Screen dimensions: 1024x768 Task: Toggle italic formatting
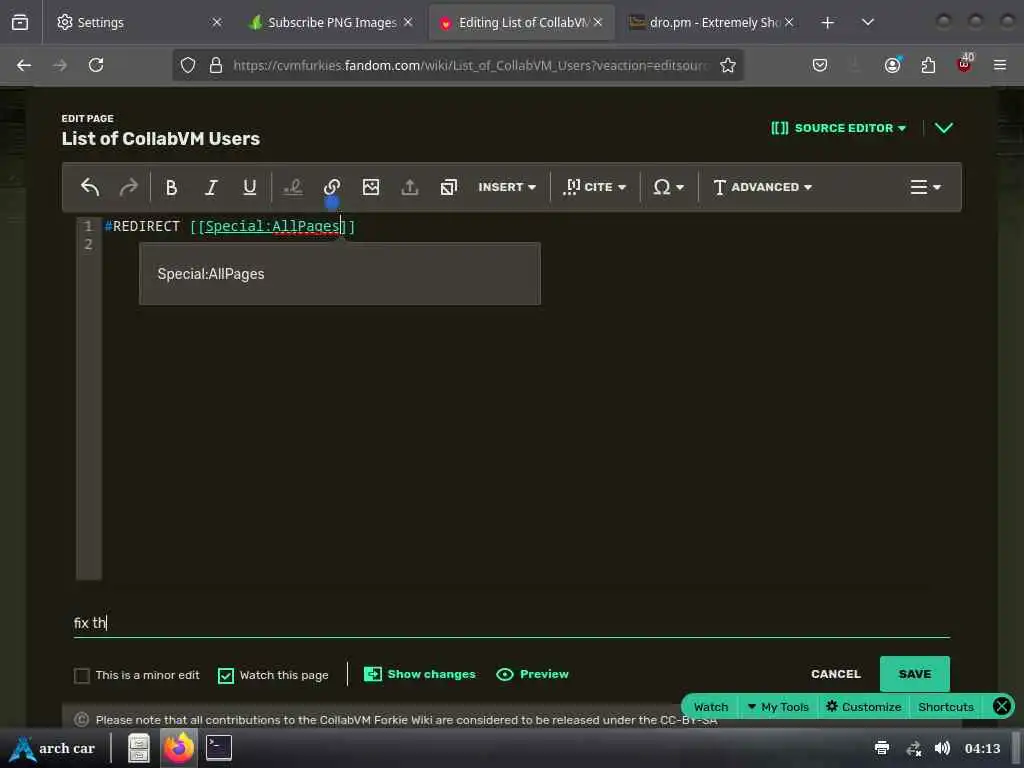click(x=210, y=187)
